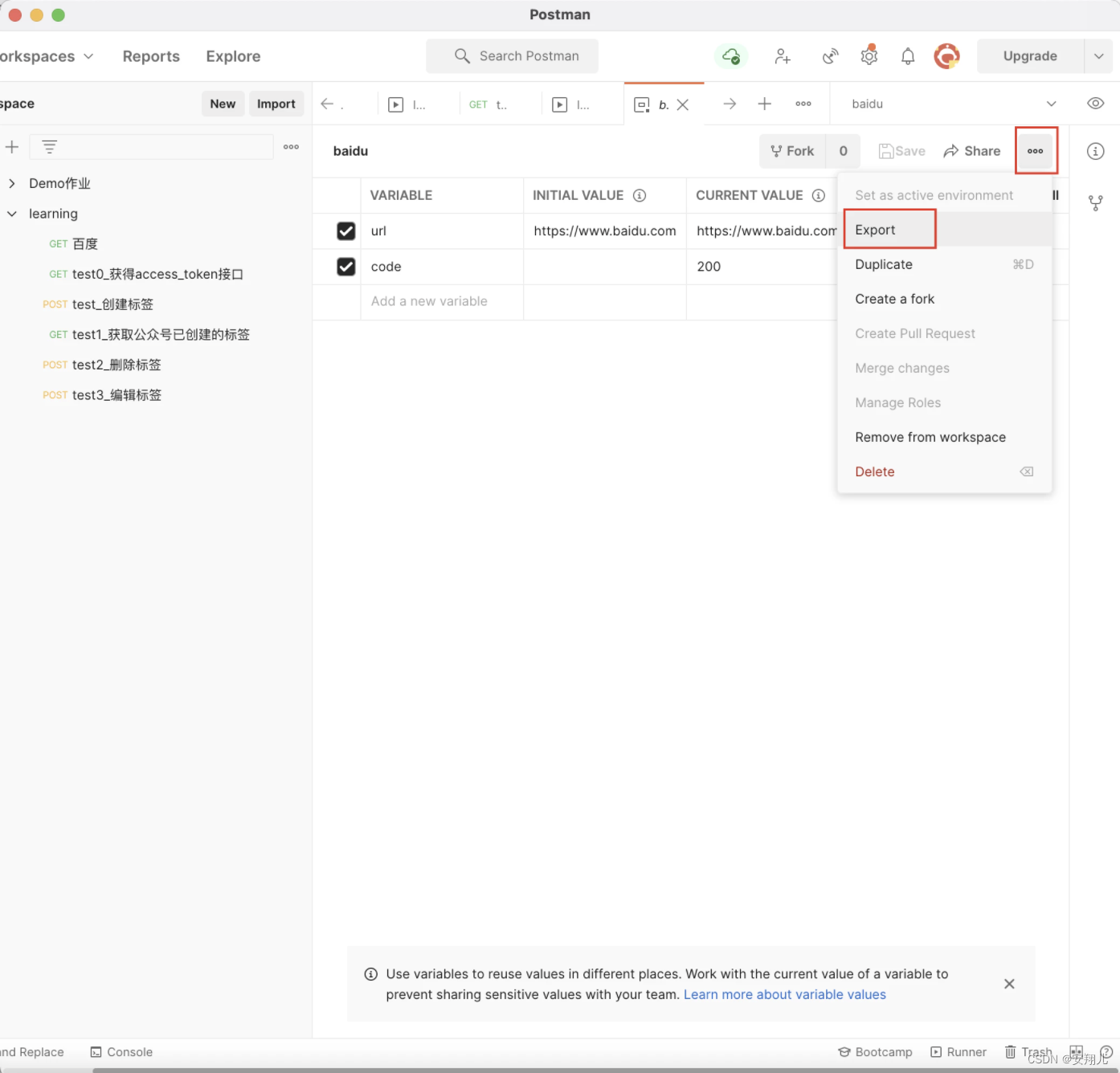Click the fork/changelog icon in right sidebar
The image size is (1120, 1073).
[x=1096, y=202]
